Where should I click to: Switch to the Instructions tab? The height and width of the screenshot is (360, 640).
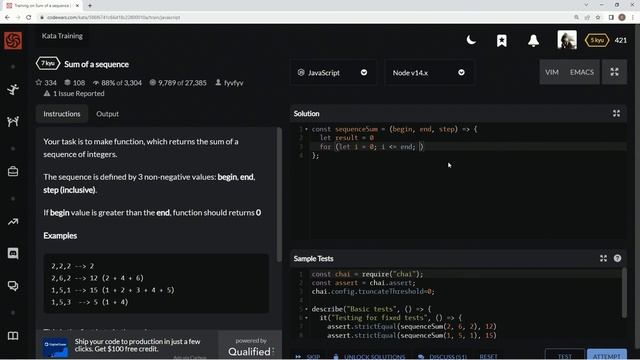[62, 114]
